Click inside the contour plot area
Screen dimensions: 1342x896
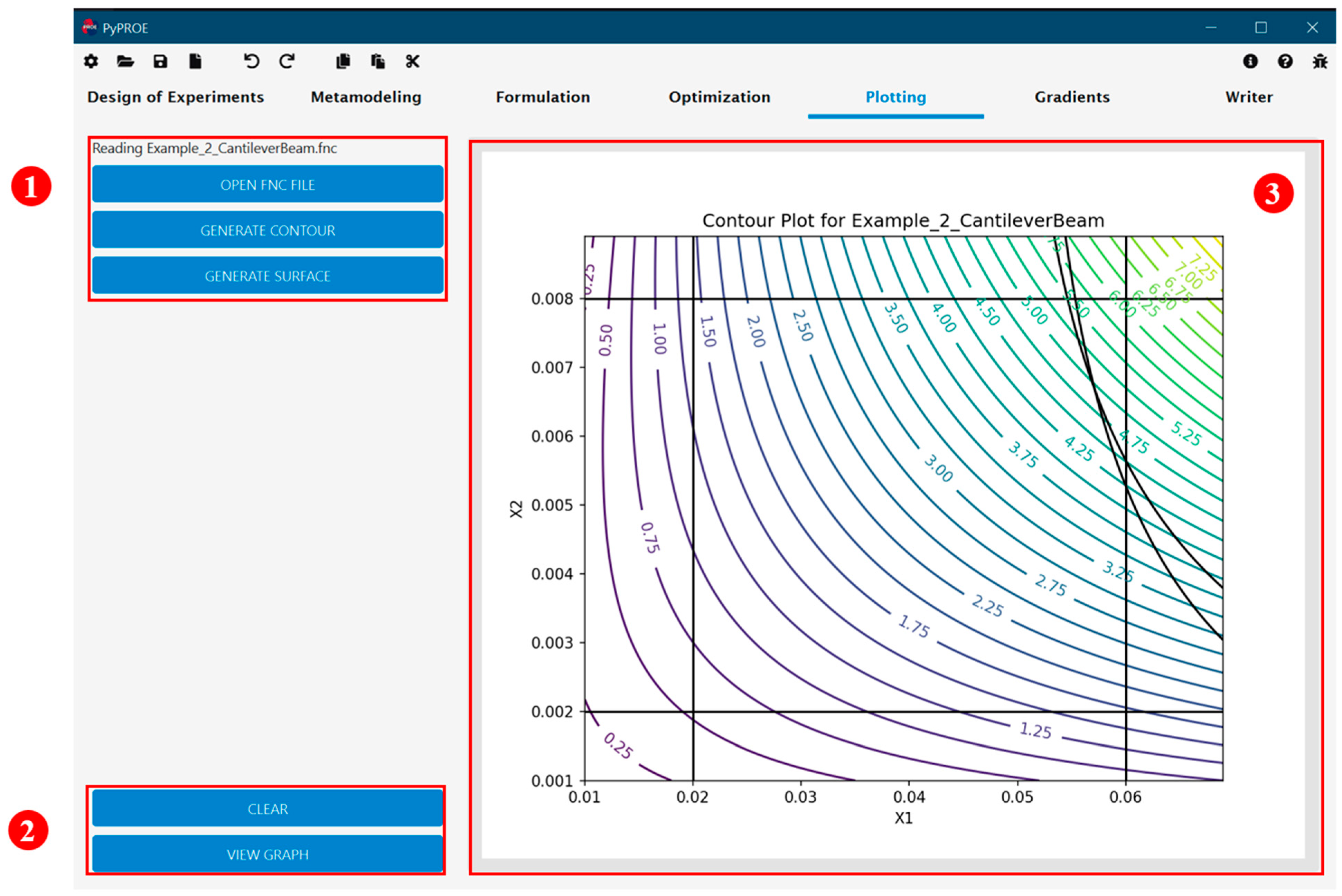point(903,509)
